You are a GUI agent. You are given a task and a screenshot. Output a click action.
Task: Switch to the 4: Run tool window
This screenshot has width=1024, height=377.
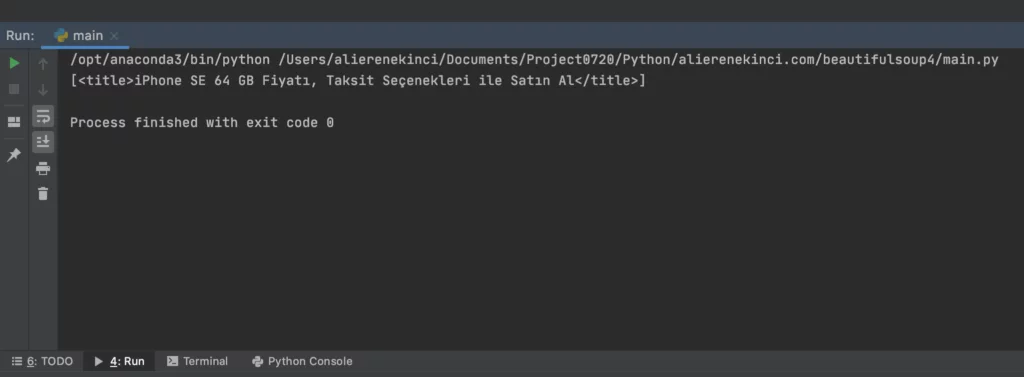click(120, 361)
